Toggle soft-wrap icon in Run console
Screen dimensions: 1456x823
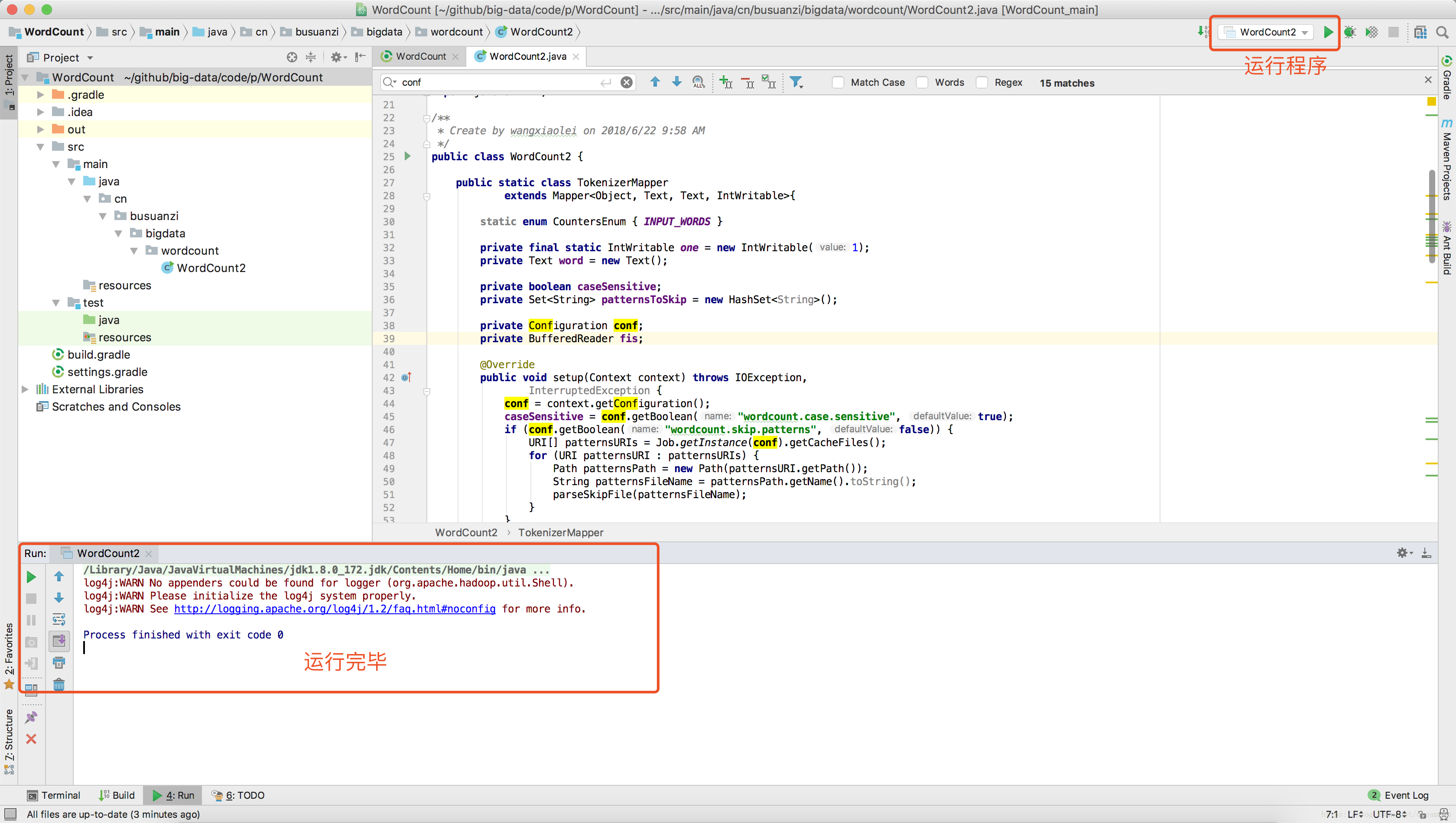59,619
